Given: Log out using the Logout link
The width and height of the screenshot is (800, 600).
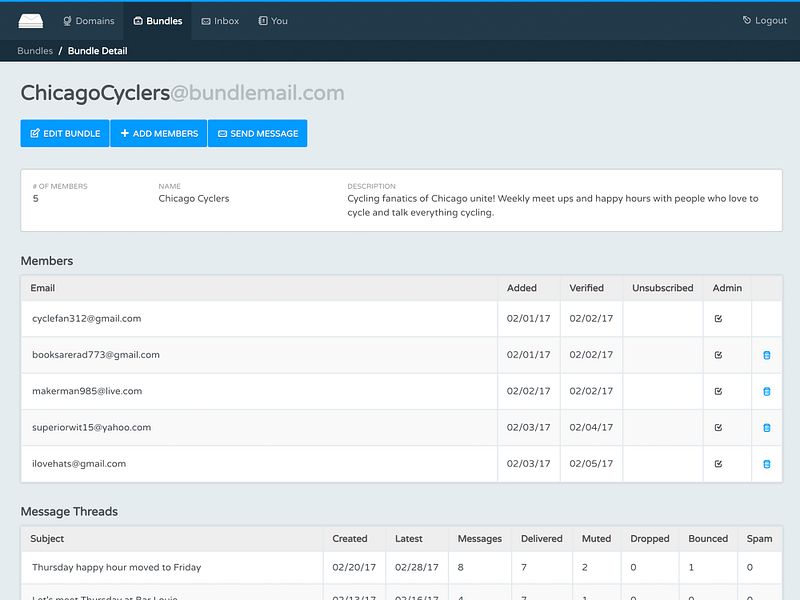Looking at the screenshot, I should (x=764, y=21).
